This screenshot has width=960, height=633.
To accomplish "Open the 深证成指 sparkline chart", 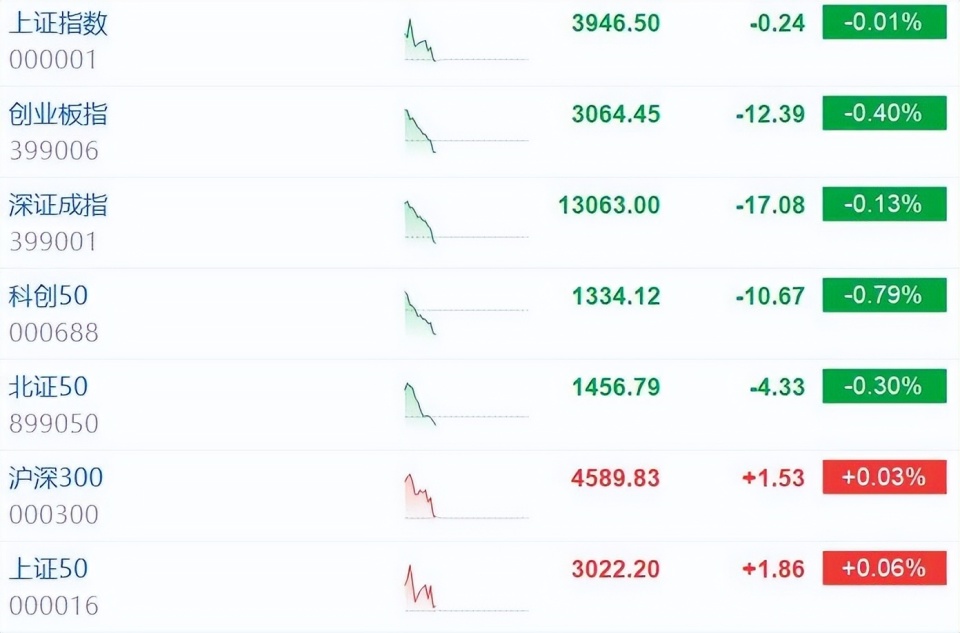I will [x=466, y=223].
